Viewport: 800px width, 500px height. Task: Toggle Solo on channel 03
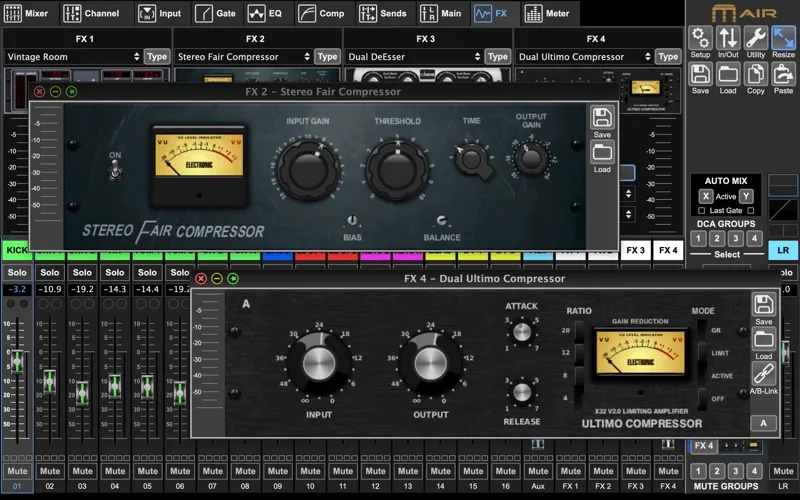pos(82,272)
